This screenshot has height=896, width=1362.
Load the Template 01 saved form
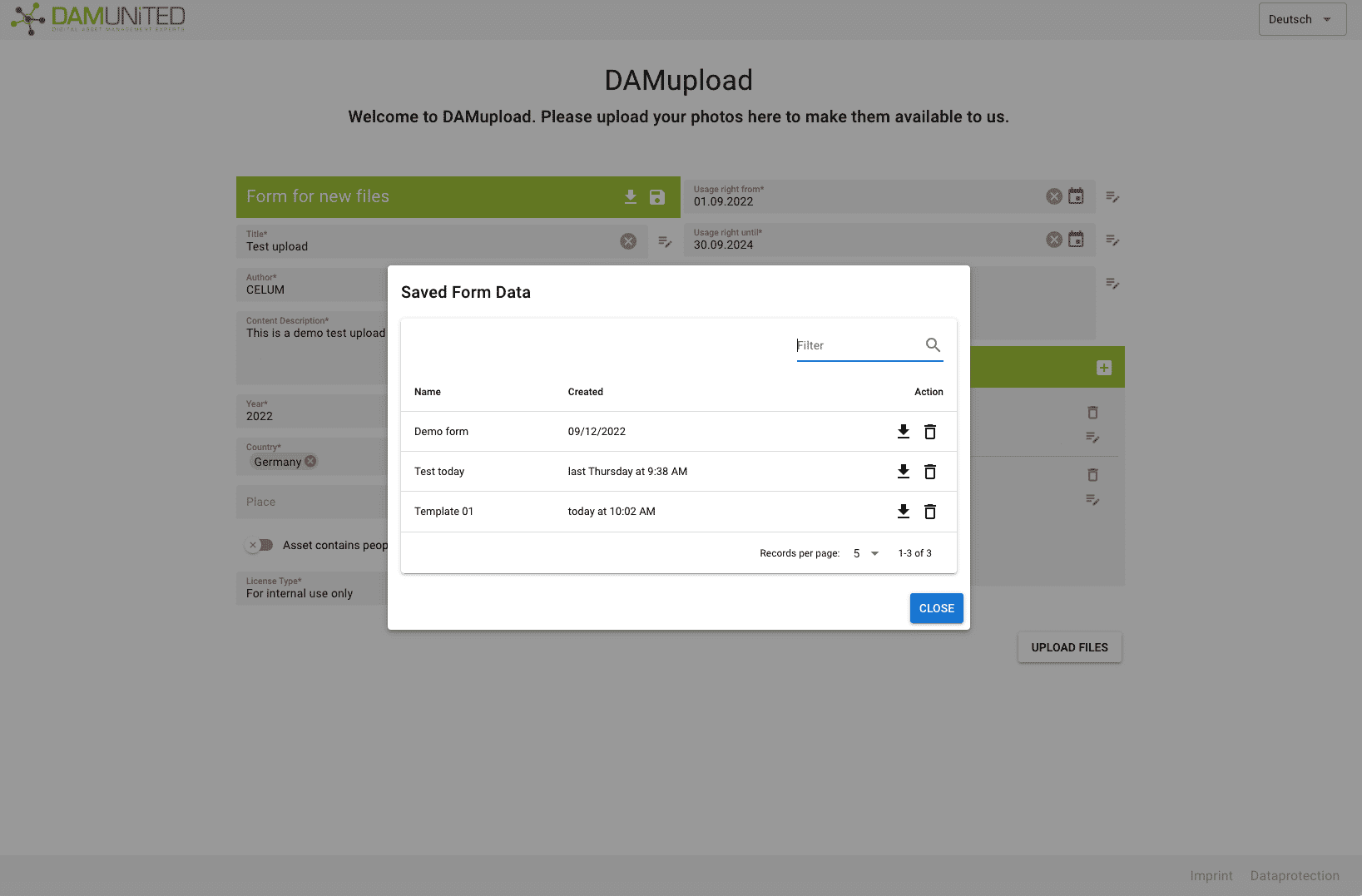pyautogui.click(x=904, y=511)
